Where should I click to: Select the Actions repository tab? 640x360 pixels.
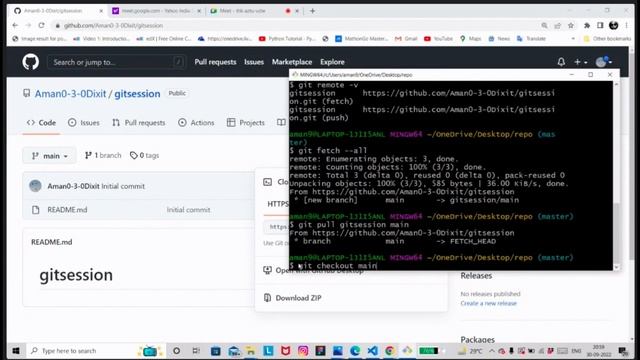pos(196,122)
